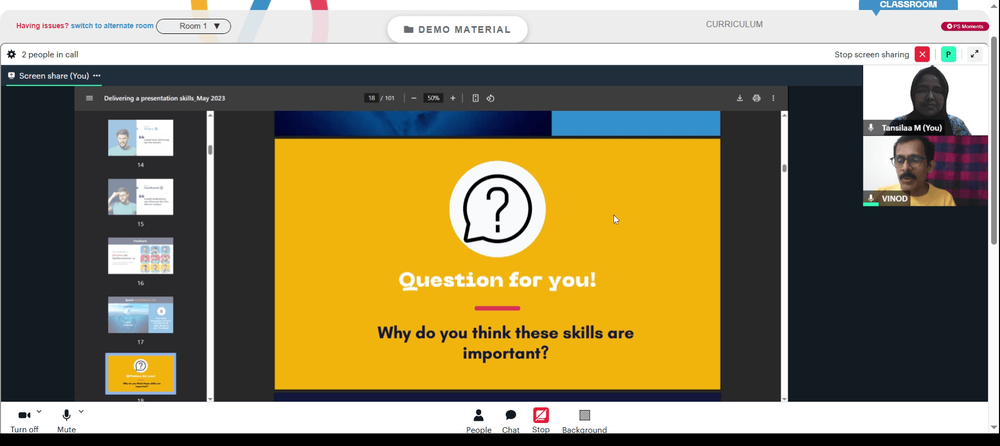Screen dimensions: 1000x446
Task: Toggle PDF sidebar hamburger menu
Action: tap(89, 98)
